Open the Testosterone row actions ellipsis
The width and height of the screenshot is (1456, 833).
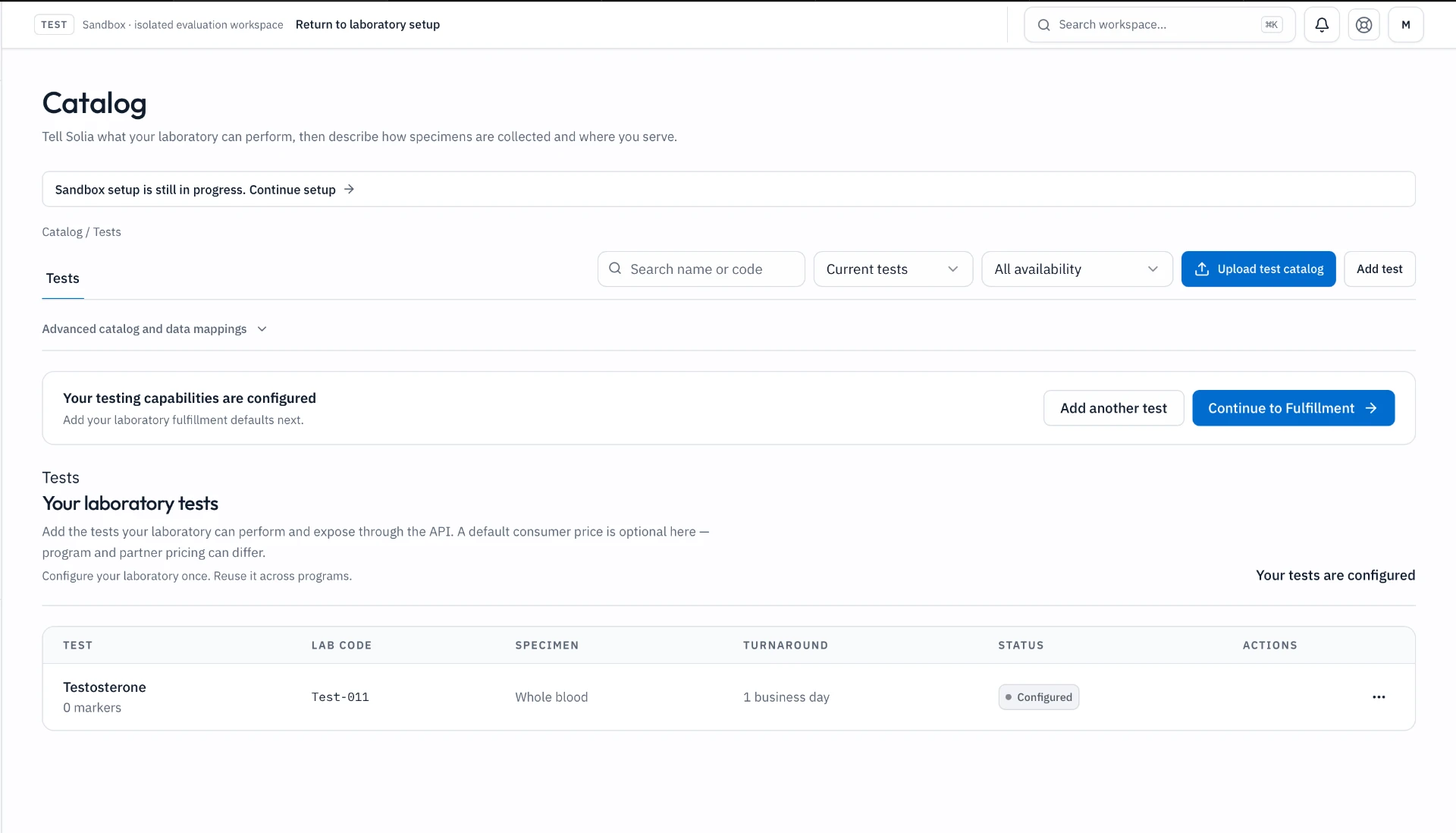click(x=1379, y=697)
